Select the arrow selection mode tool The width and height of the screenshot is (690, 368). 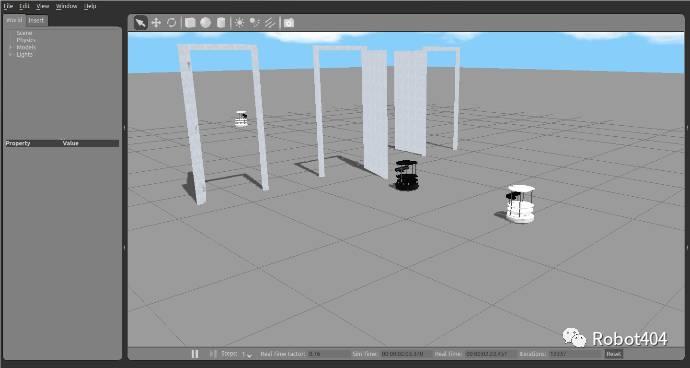140,23
